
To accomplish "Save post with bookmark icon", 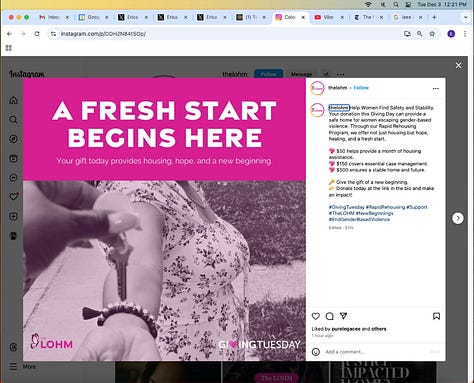I will 436,316.
